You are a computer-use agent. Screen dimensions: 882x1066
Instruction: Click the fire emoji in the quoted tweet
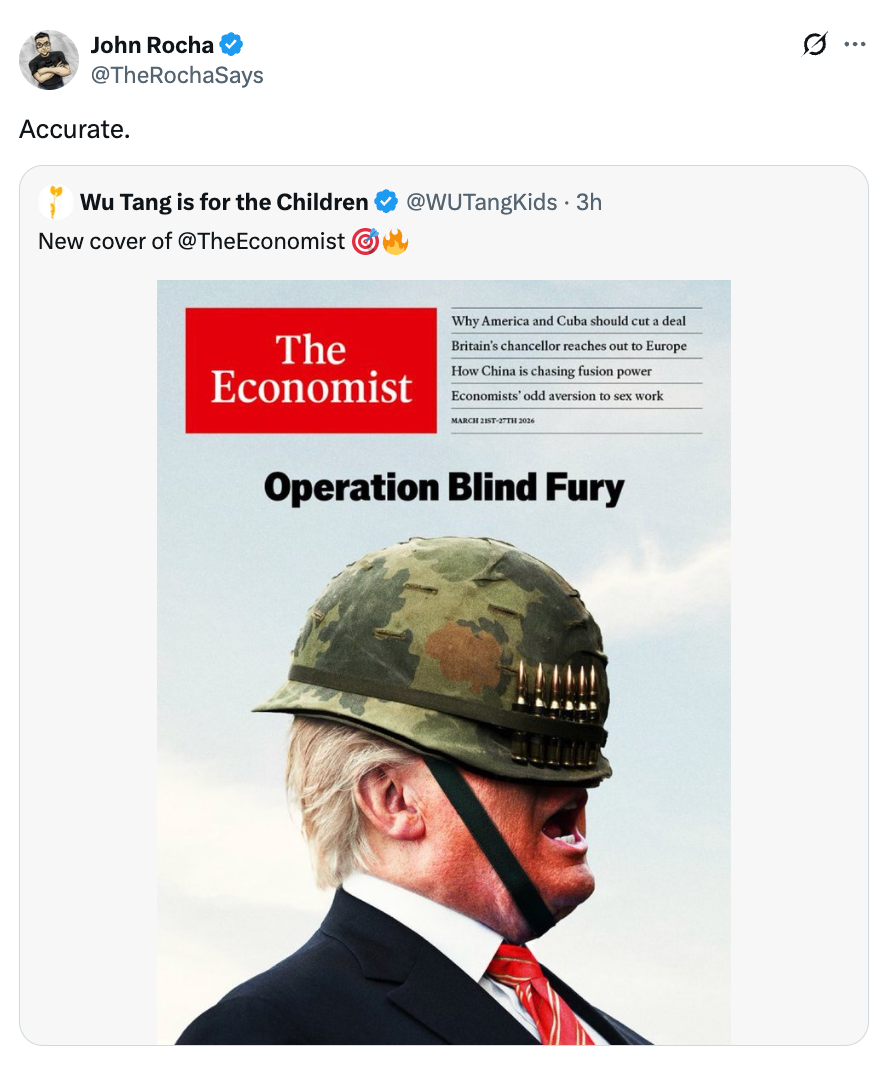click(x=399, y=240)
